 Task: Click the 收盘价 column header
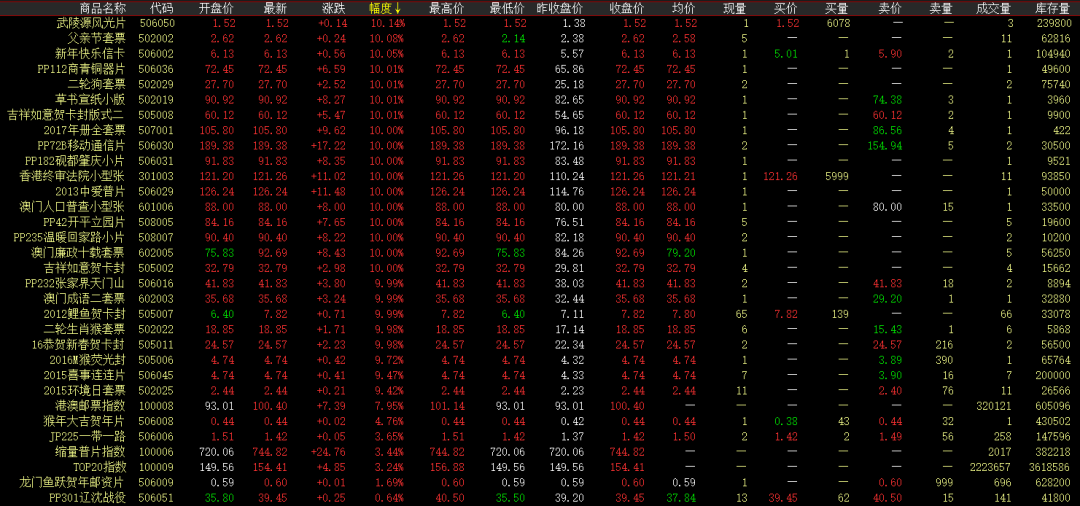click(x=627, y=8)
